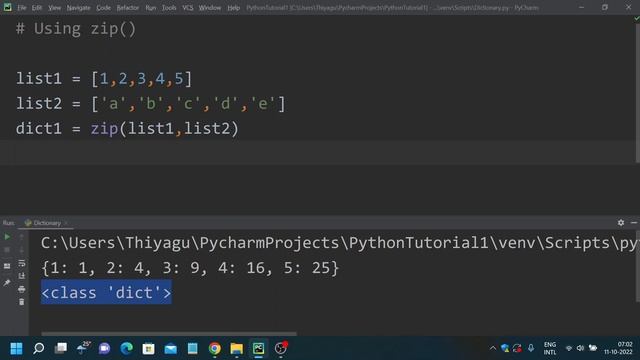
Task: Open the Window menu
Action: (x=210, y=8)
